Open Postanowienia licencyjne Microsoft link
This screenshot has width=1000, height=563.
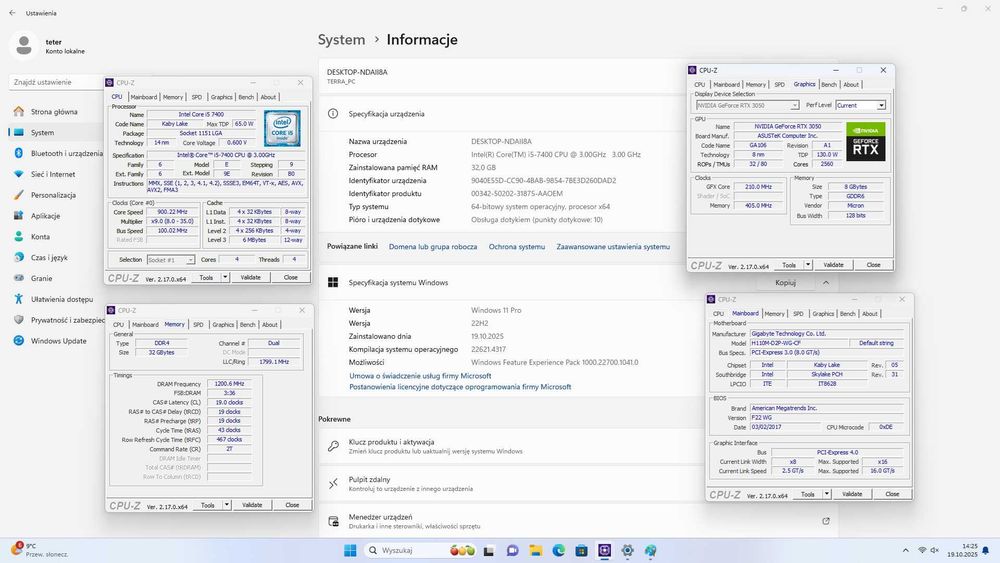click(460, 386)
